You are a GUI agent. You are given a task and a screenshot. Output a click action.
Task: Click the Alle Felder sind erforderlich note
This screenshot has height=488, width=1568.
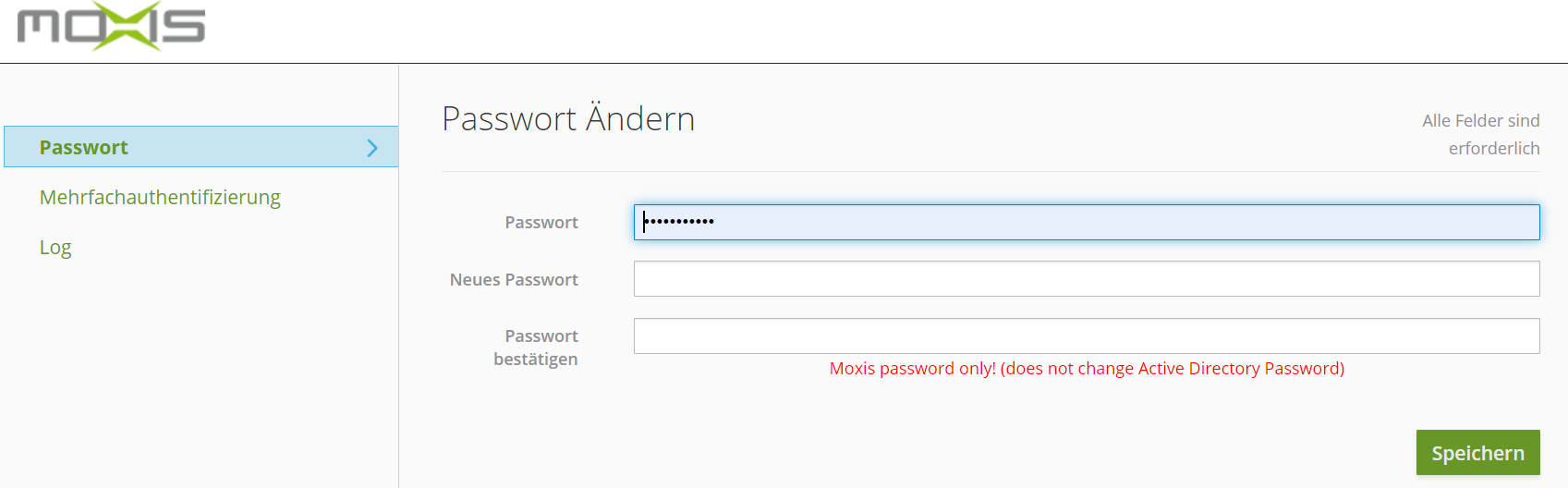(1481, 135)
